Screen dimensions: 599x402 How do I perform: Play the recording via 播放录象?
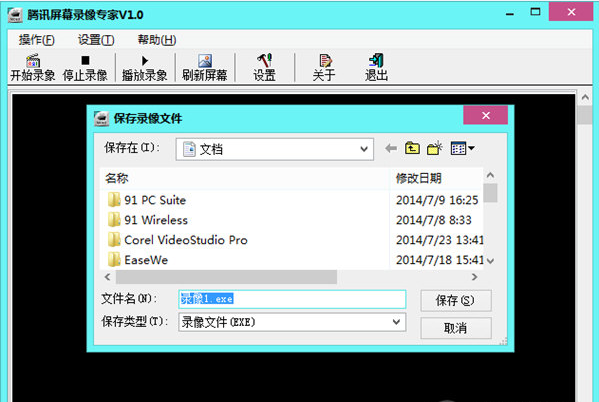pos(145,68)
